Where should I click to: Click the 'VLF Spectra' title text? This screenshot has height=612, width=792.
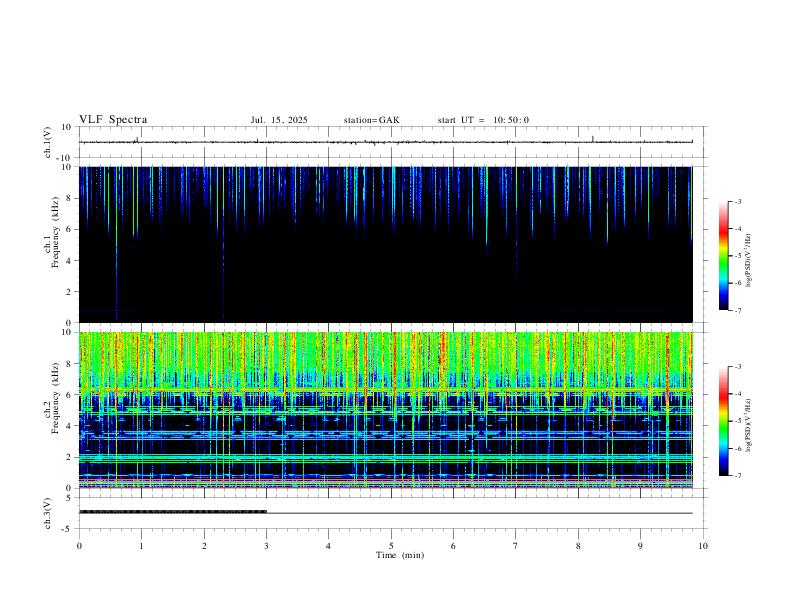coord(113,120)
